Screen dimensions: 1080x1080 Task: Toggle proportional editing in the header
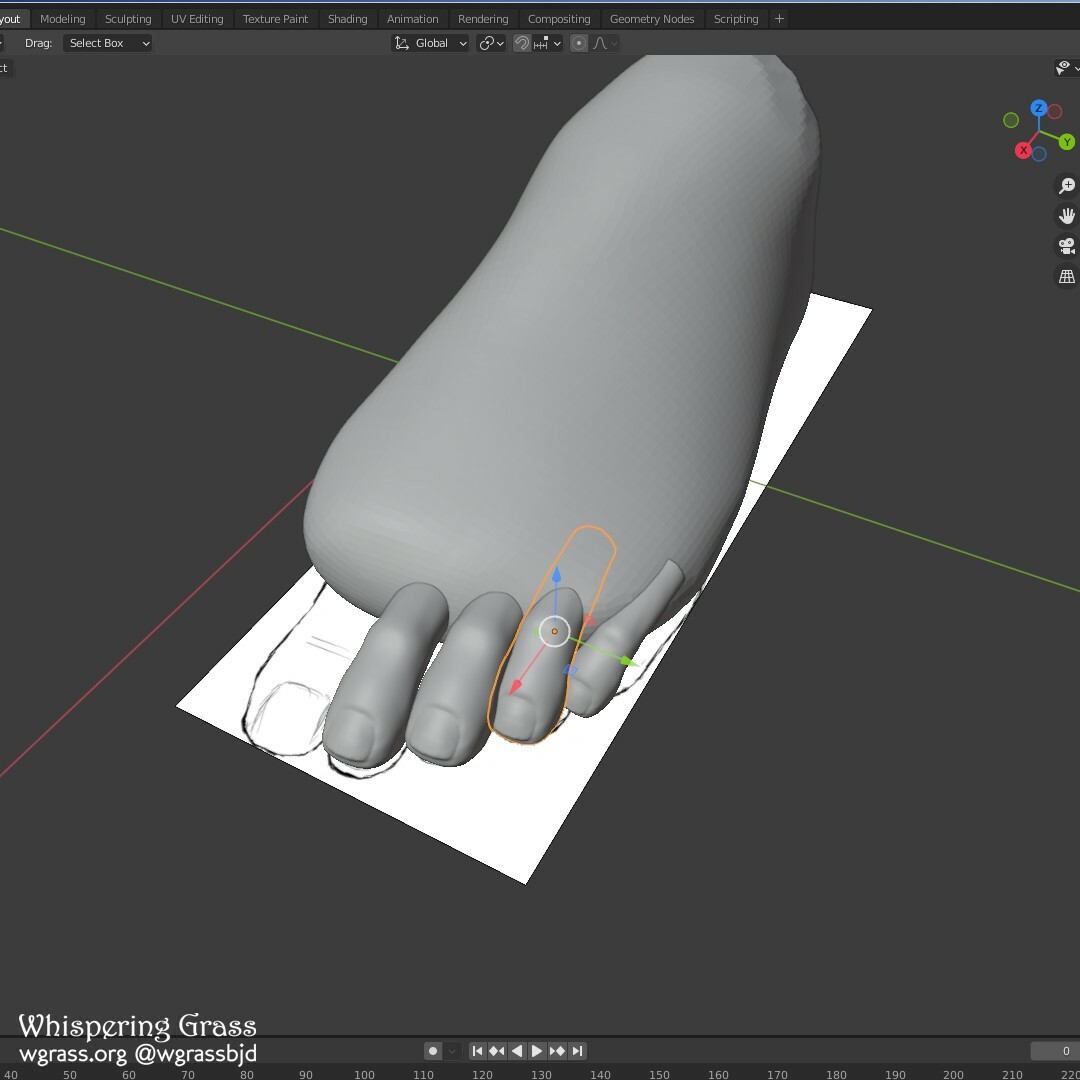tap(579, 43)
